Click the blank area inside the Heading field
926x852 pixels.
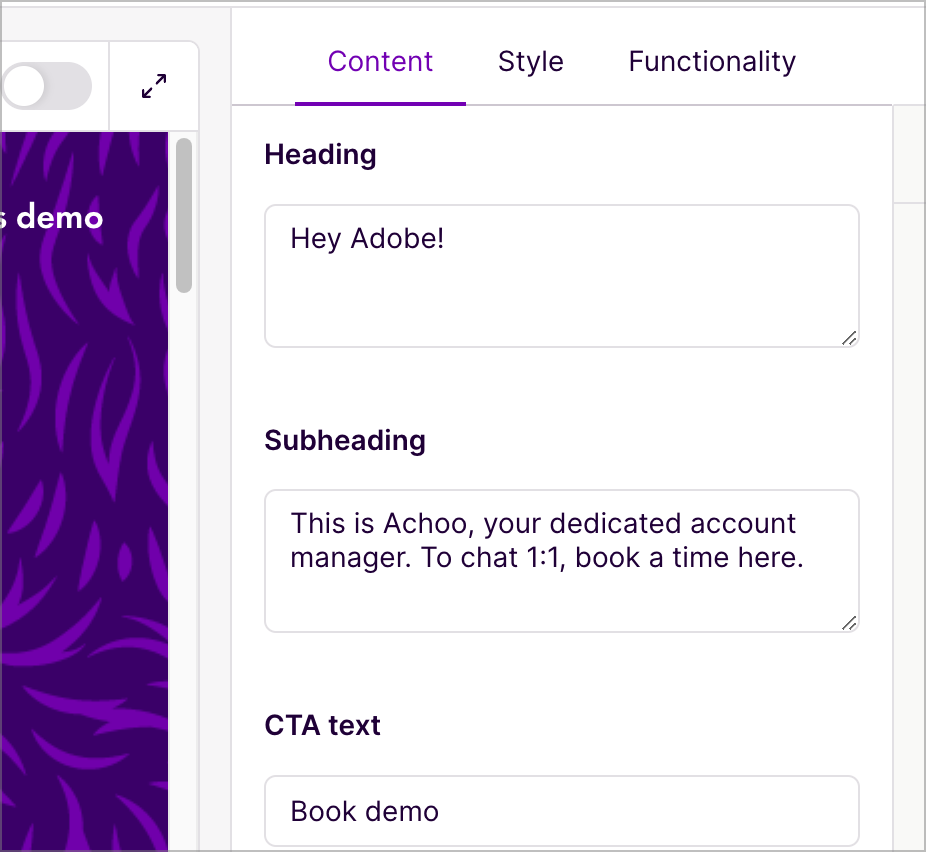(562, 301)
